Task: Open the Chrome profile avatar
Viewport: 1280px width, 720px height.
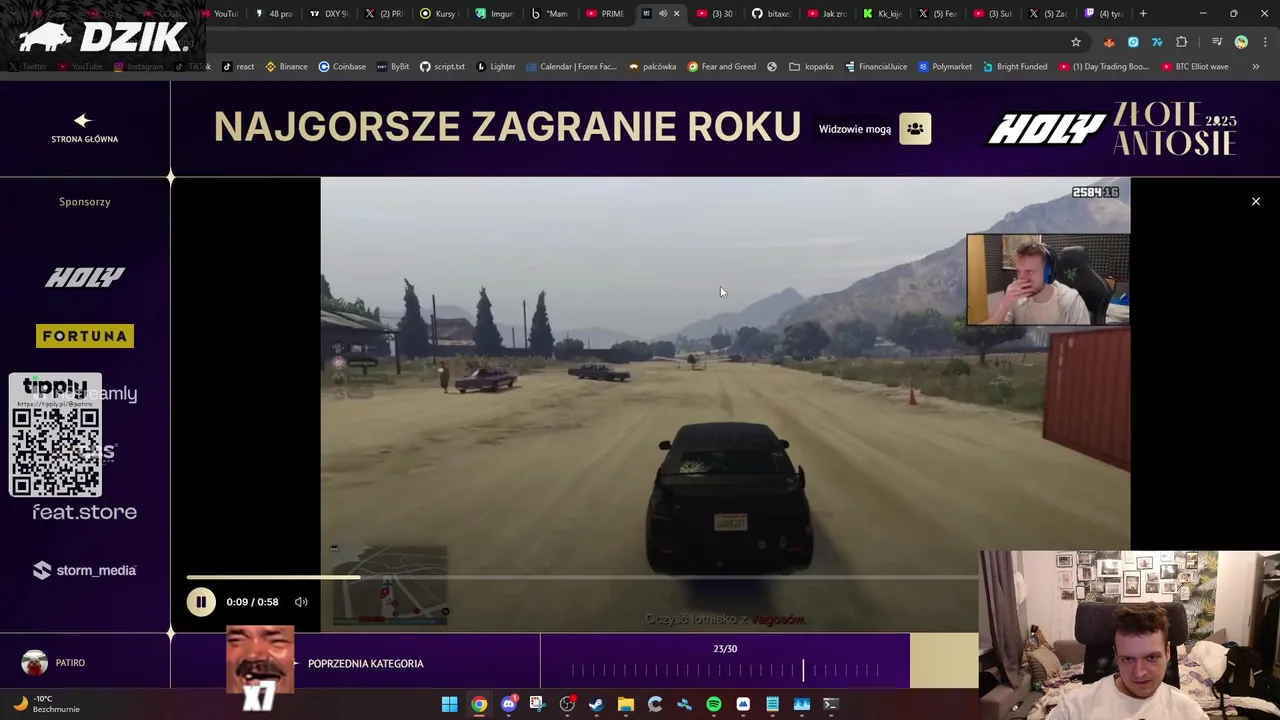Action: 1241,42
